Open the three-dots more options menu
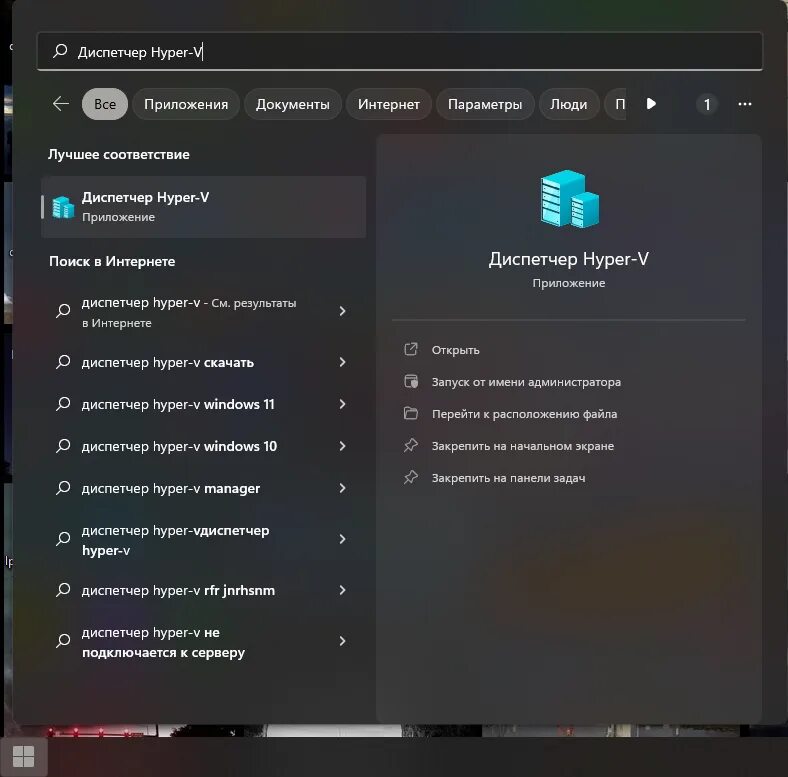 coord(745,104)
